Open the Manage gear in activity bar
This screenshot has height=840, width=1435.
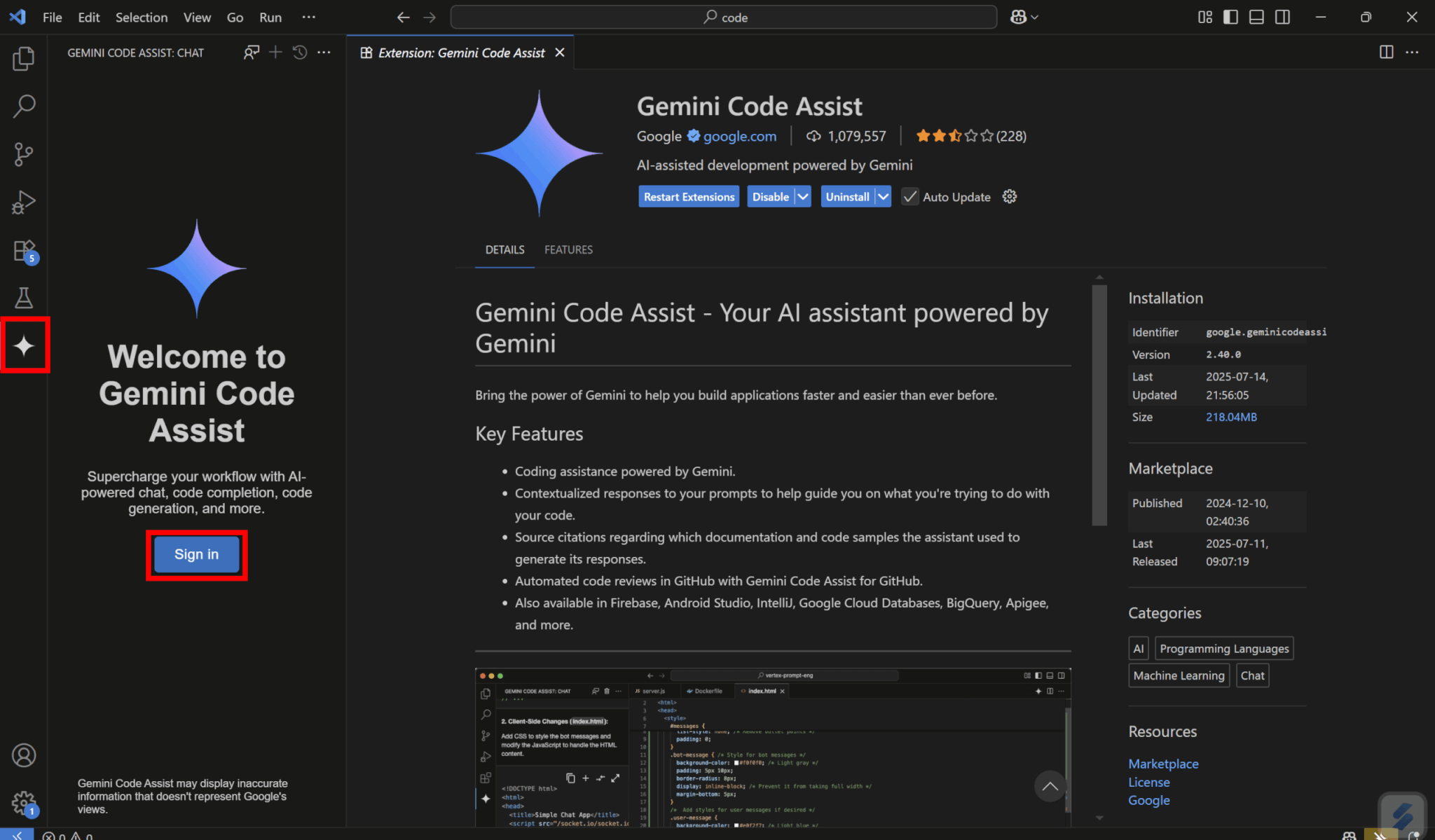click(x=24, y=803)
